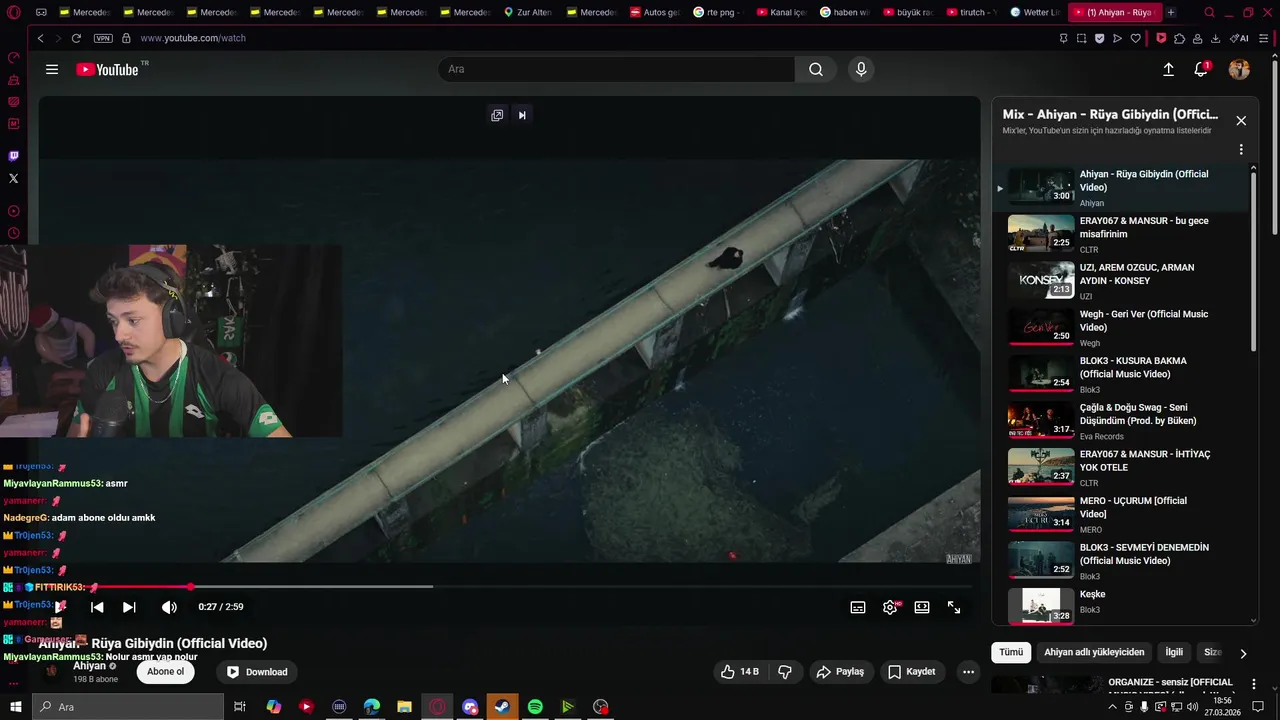Switch to the Autos ge browser tab
The image size is (1280, 720).
(x=655, y=13)
